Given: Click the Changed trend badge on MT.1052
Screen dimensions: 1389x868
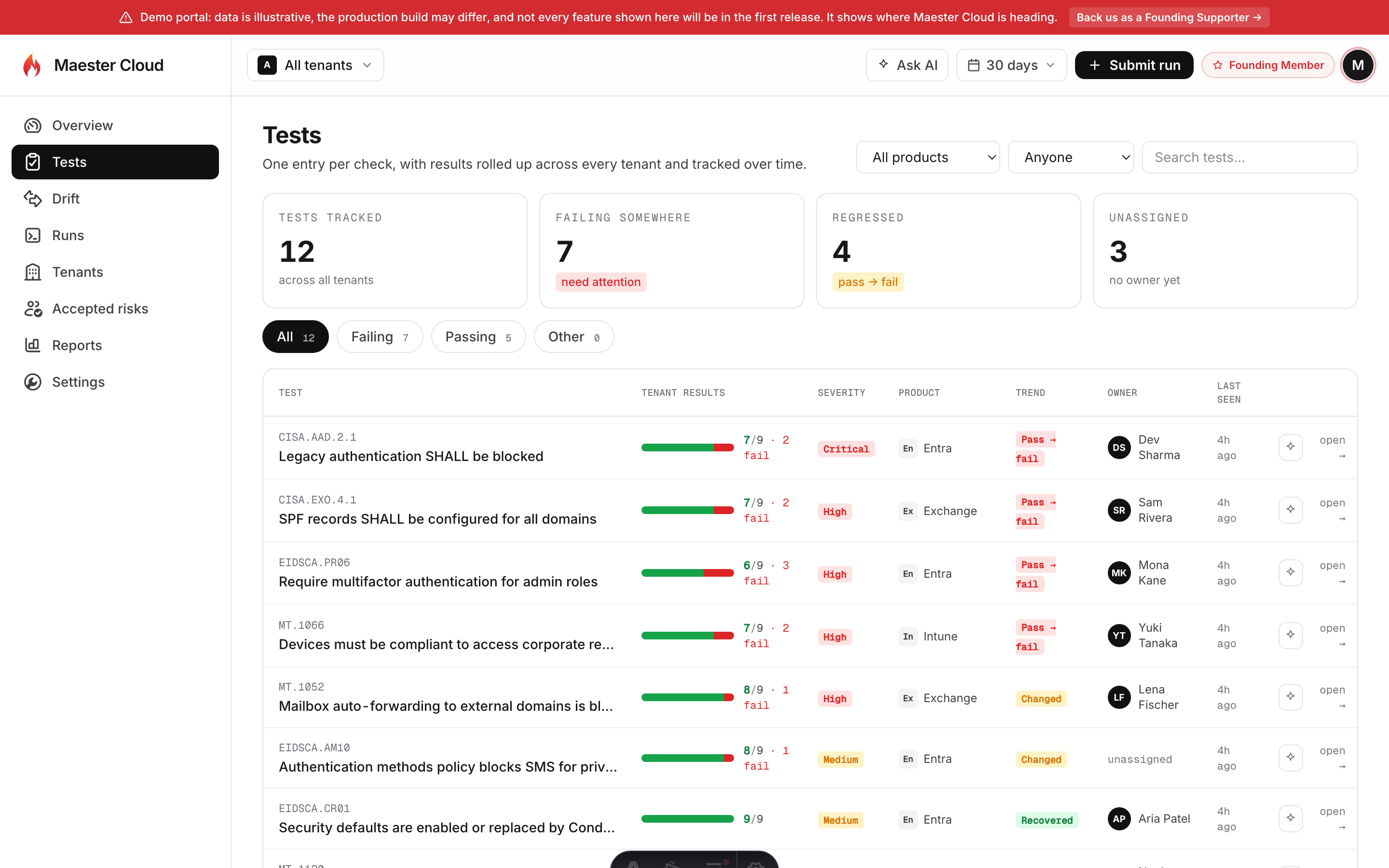Looking at the screenshot, I should (x=1041, y=699).
